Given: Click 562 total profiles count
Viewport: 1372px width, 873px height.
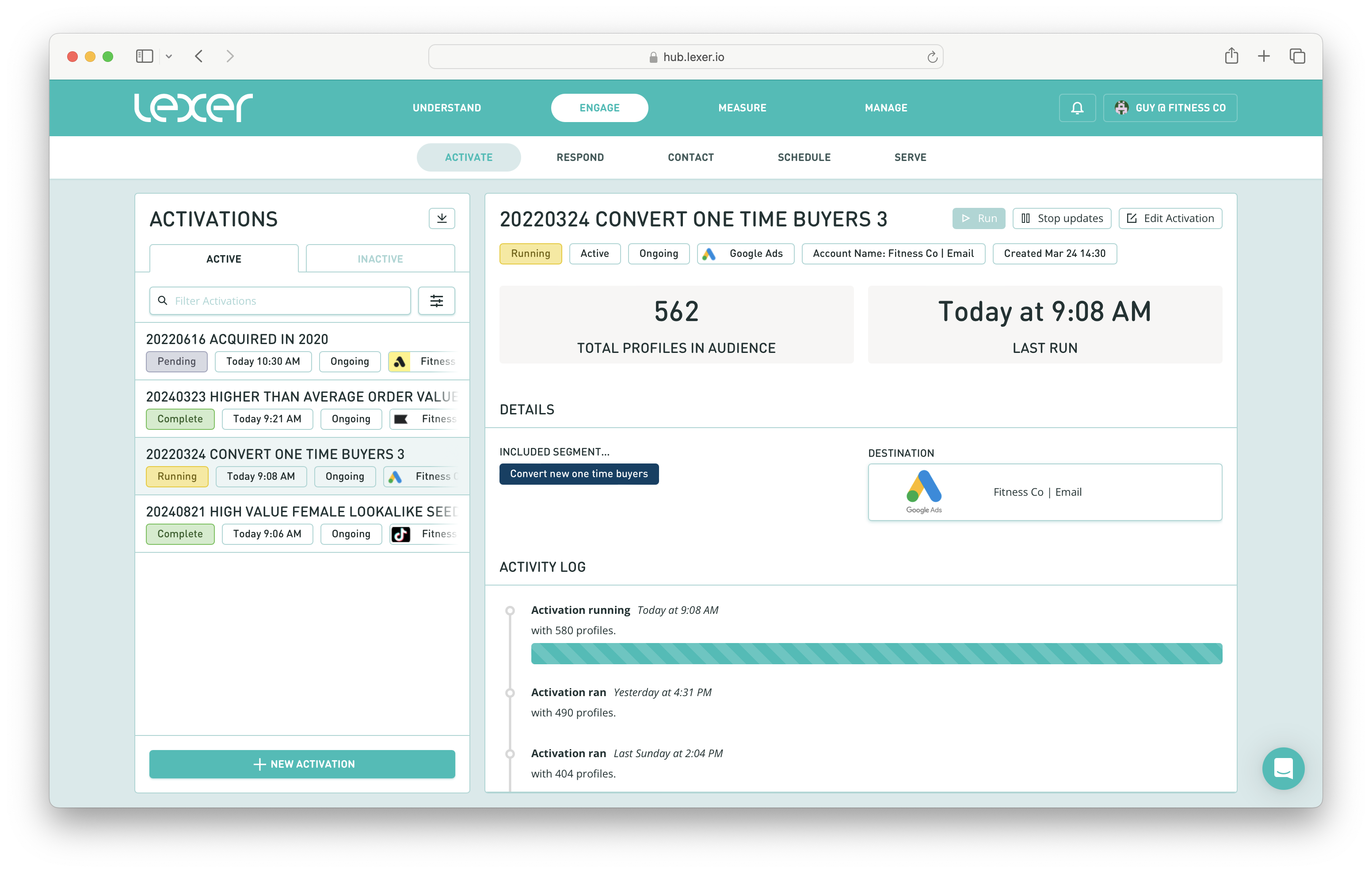Looking at the screenshot, I should pyautogui.click(x=676, y=311).
